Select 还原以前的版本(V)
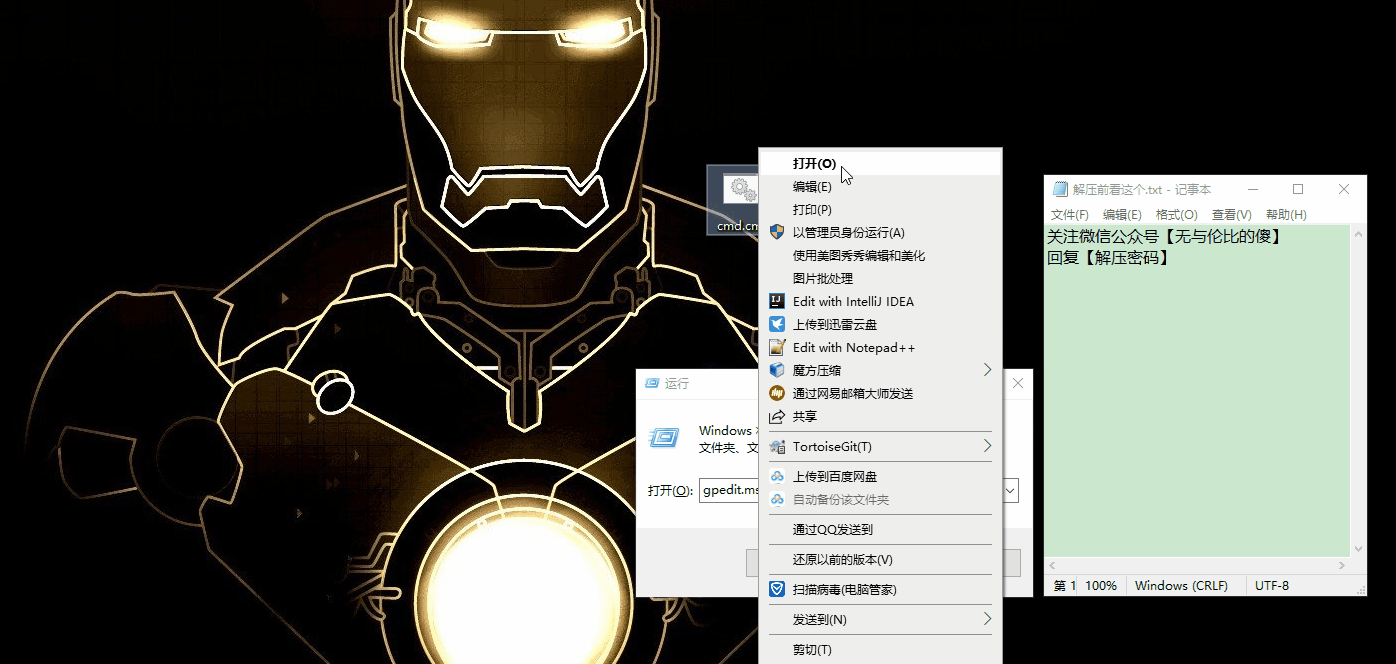The width and height of the screenshot is (1396, 664). pyautogui.click(x=881, y=560)
